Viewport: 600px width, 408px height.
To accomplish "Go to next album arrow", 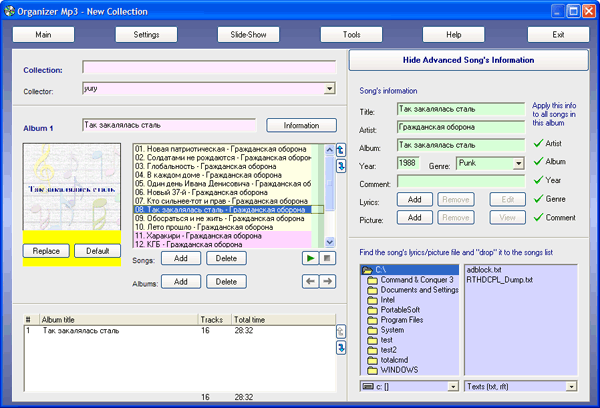I will 327,282.
